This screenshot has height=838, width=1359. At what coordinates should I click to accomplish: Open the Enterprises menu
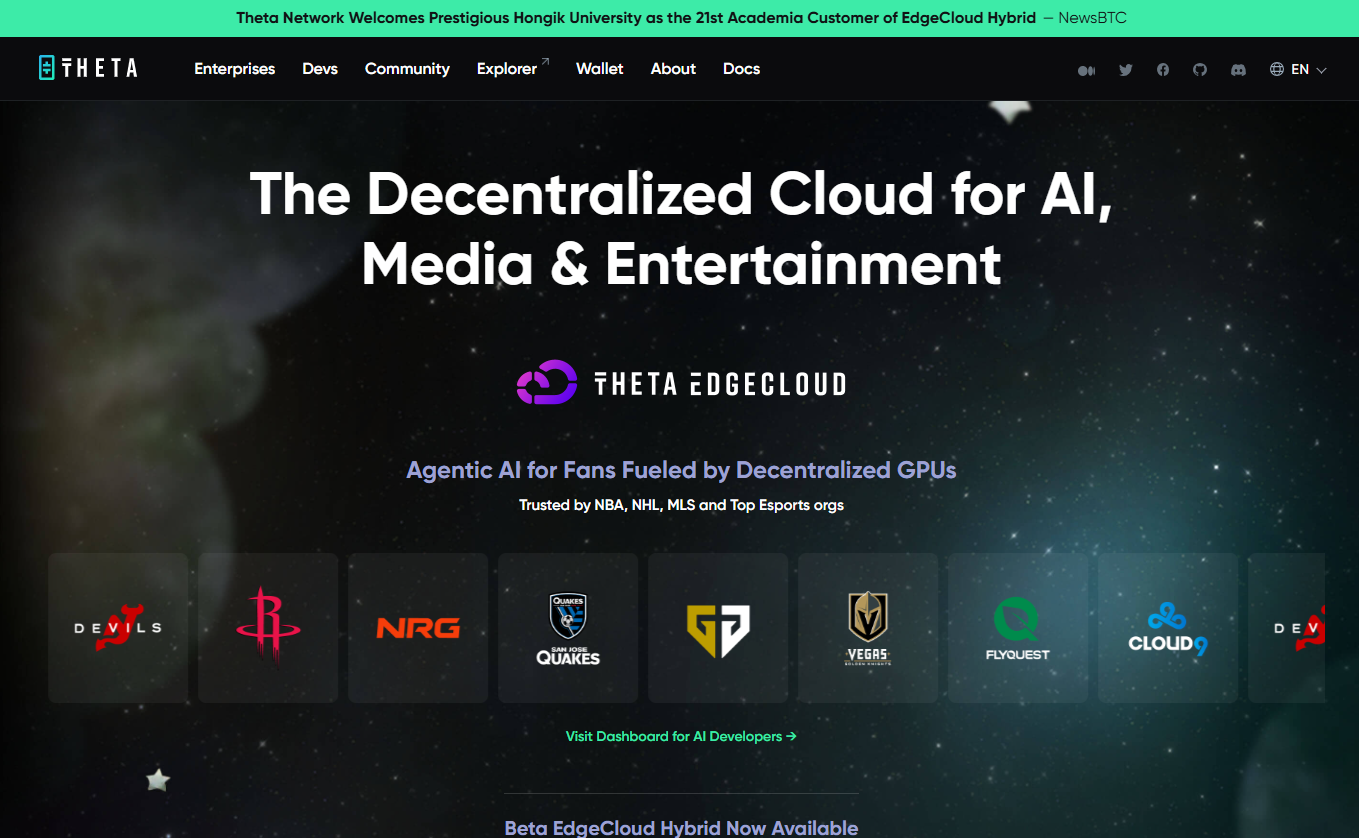click(x=235, y=69)
